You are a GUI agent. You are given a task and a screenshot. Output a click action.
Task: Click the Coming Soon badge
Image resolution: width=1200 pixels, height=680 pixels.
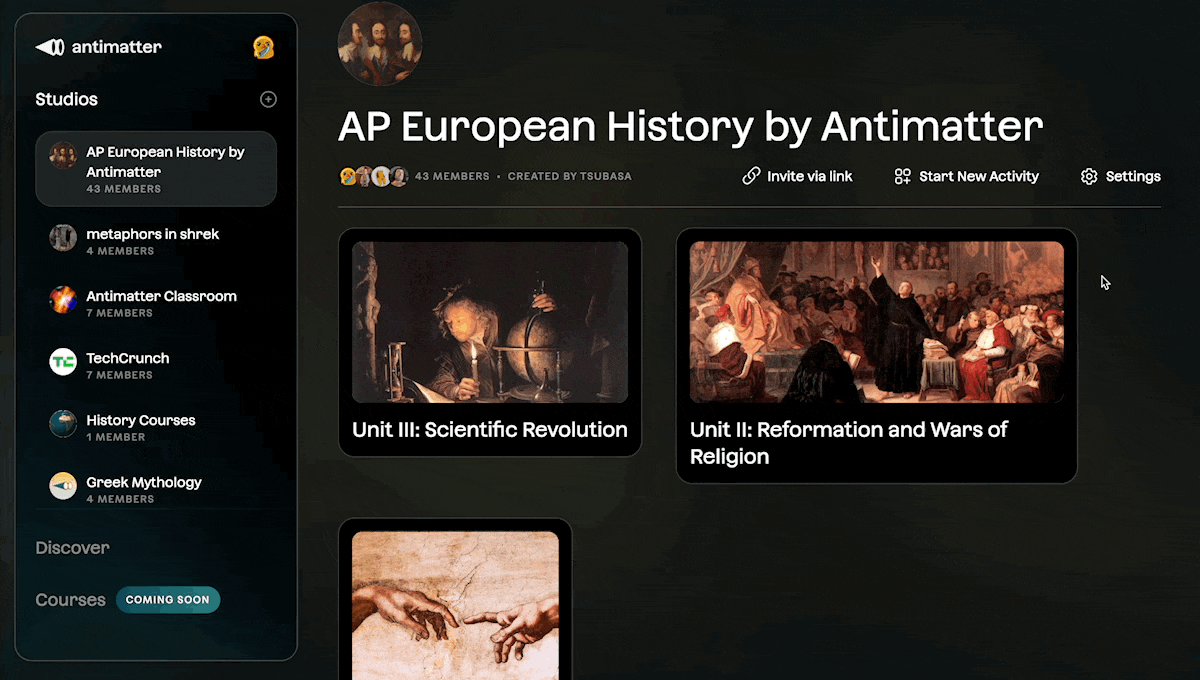(168, 600)
